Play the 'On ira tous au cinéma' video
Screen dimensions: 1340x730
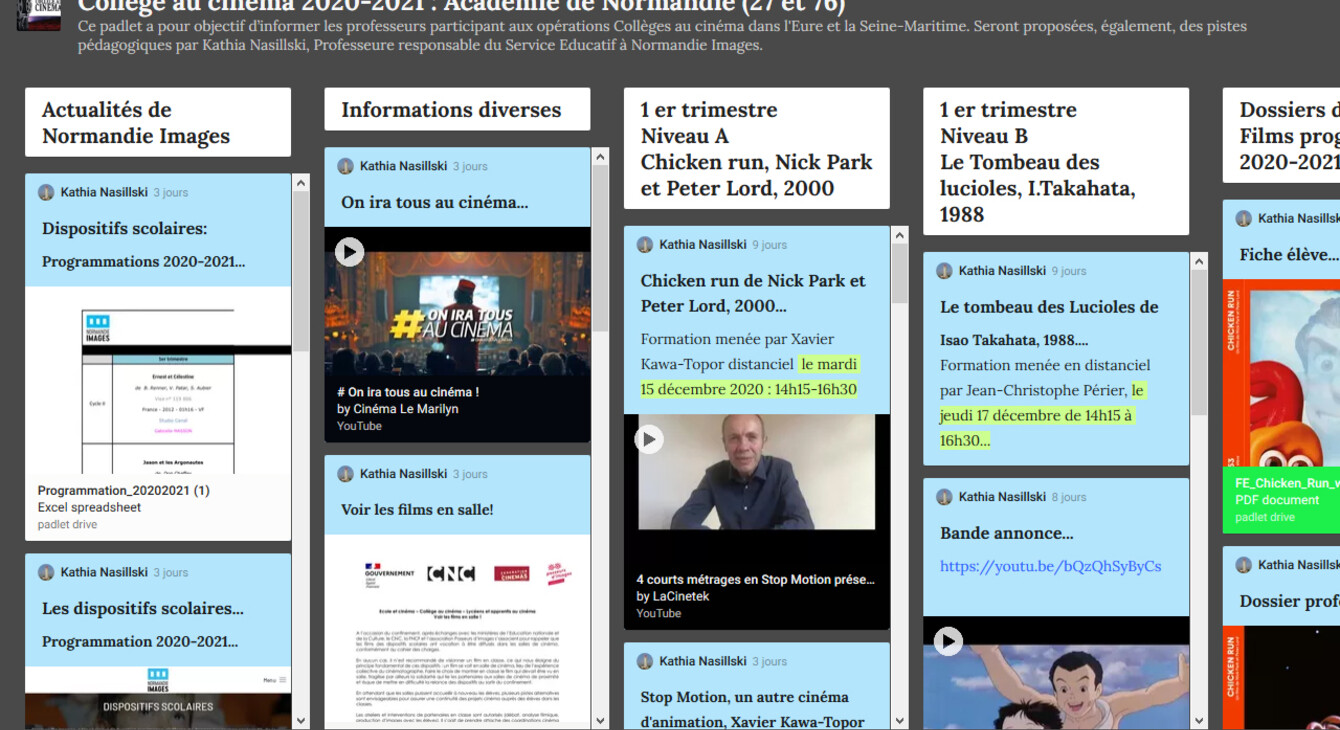coord(349,251)
